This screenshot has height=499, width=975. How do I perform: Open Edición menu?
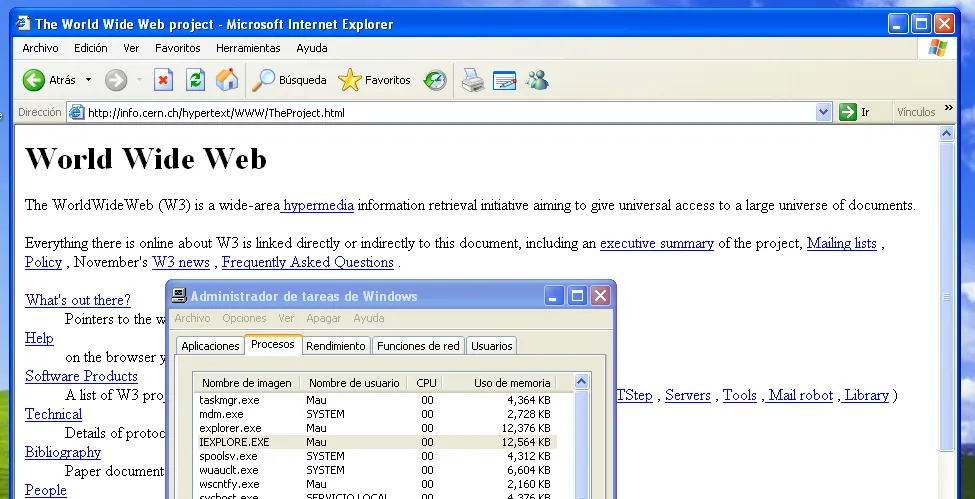[x=91, y=48]
